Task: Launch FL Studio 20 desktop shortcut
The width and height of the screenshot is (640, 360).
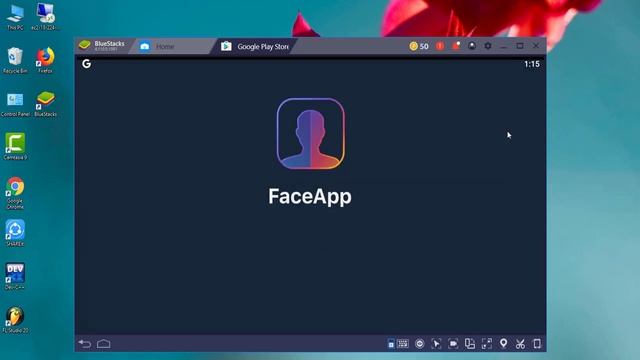Action: [15, 320]
